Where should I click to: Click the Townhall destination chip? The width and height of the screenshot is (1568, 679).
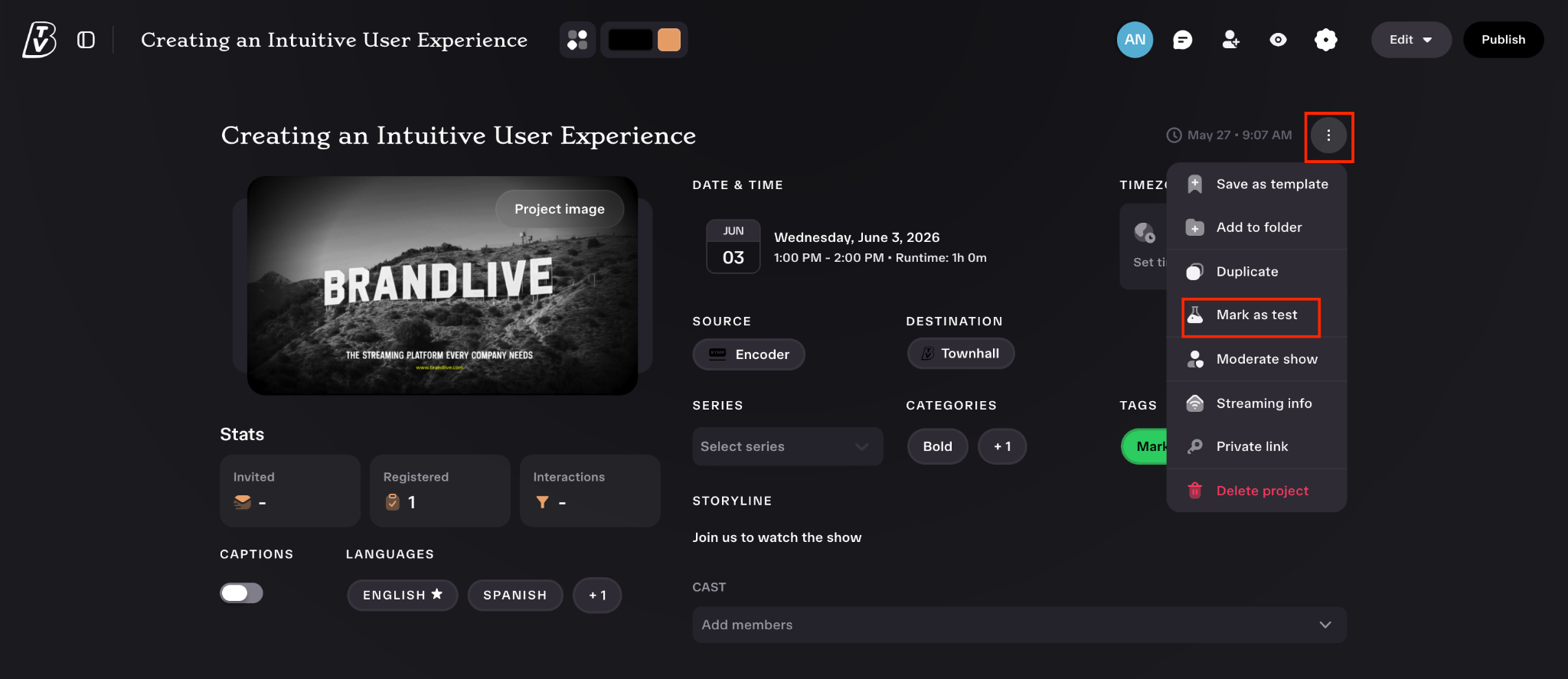point(961,354)
